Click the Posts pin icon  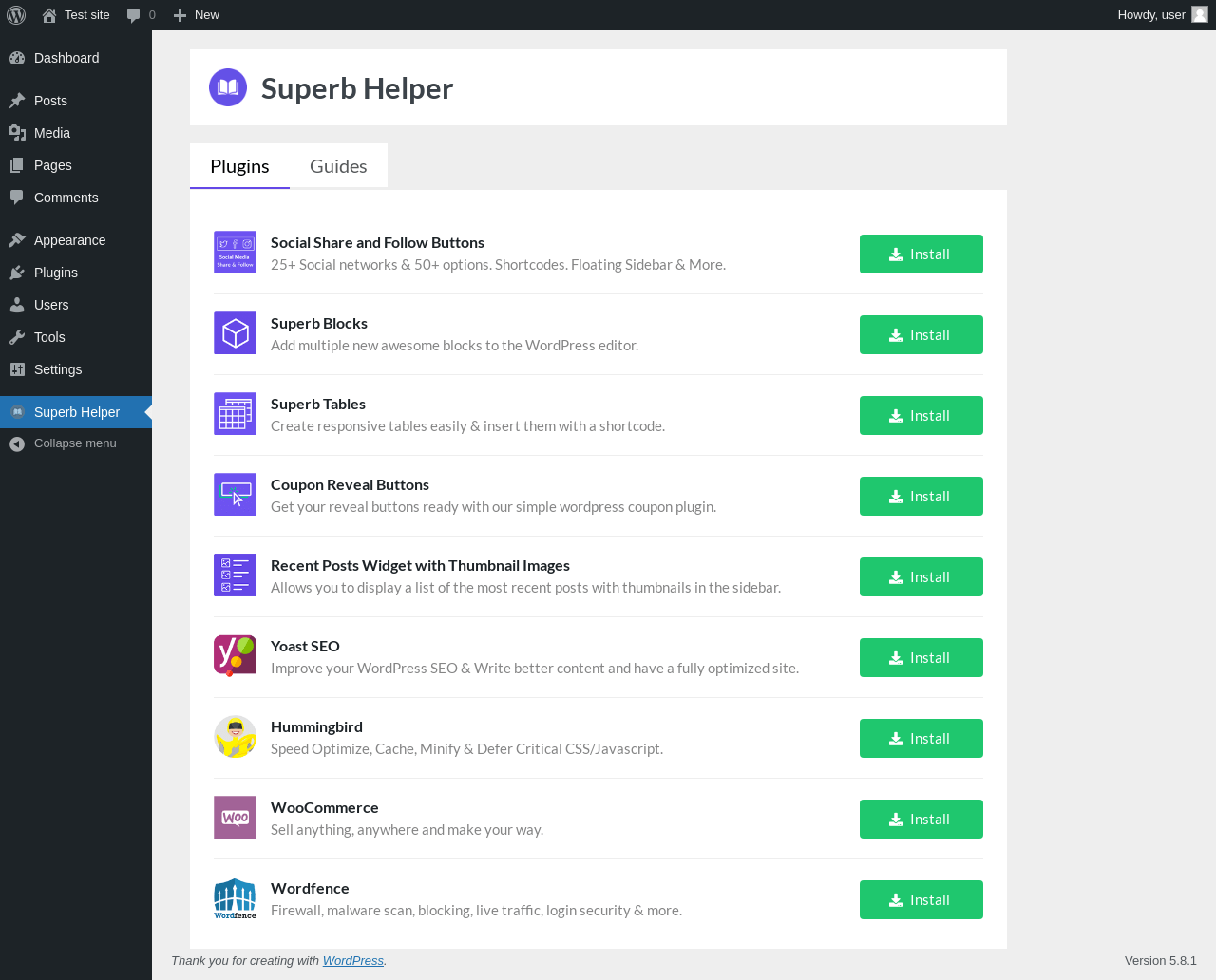(x=17, y=101)
